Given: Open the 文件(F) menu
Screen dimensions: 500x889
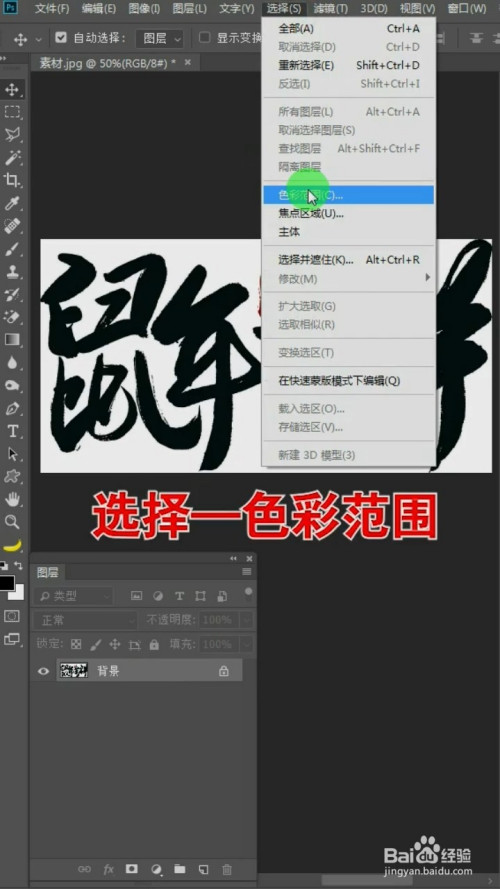Looking at the screenshot, I should [x=52, y=9].
